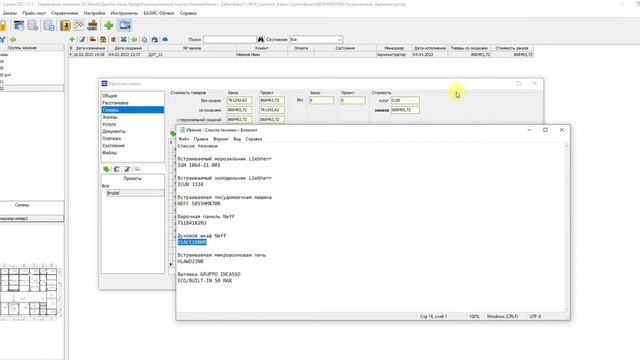Export orders with the Excel icon
This screenshot has width=640, height=360.
[124, 40]
